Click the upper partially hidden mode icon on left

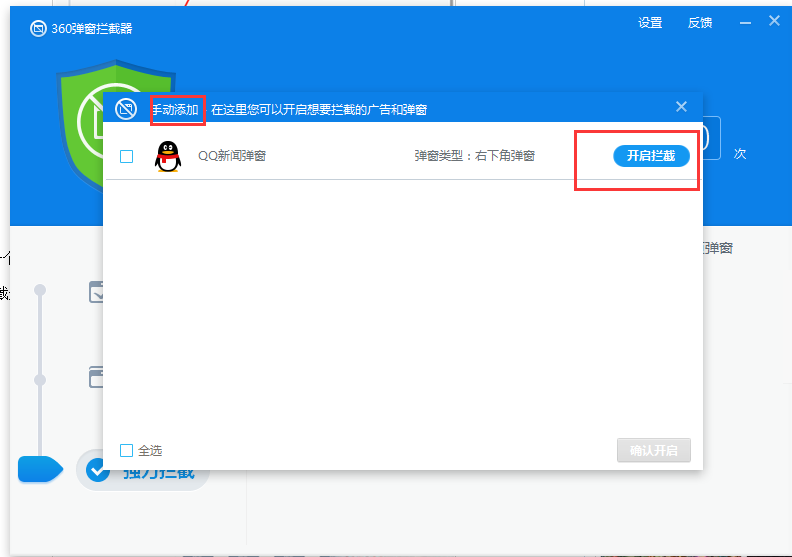click(x=96, y=292)
